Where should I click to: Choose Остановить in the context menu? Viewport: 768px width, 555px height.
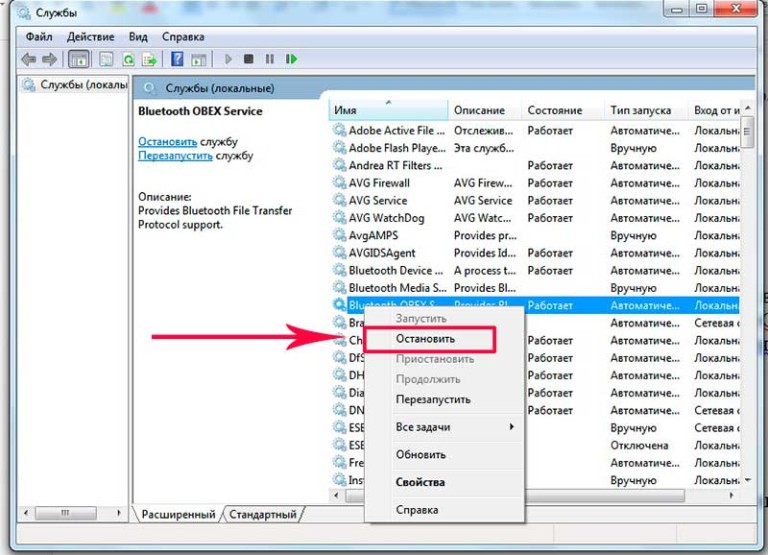425,339
